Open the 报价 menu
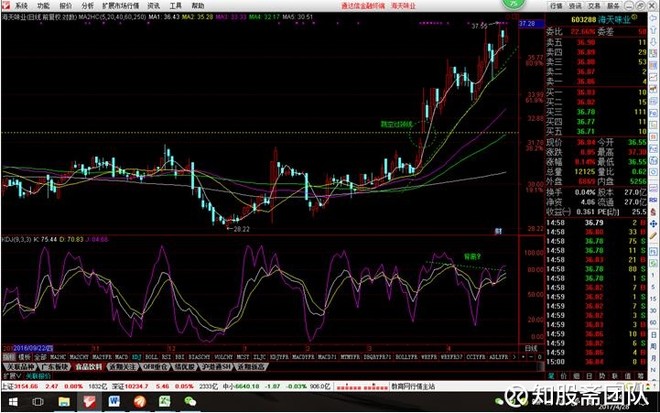Image resolution: width=660 pixels, height=413 pixels. tap(66, 6)
